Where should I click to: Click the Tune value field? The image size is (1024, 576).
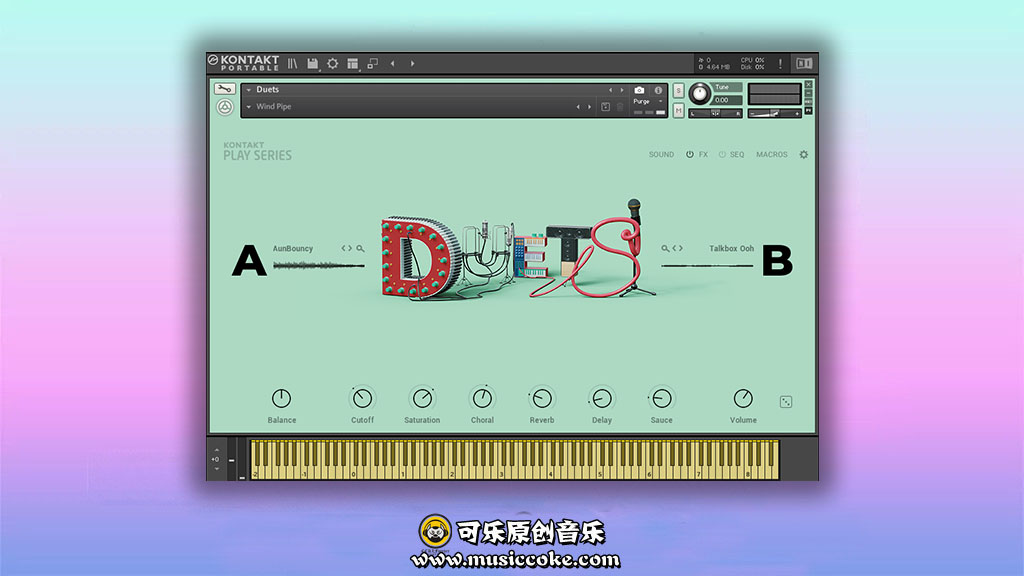click(727, 100)
